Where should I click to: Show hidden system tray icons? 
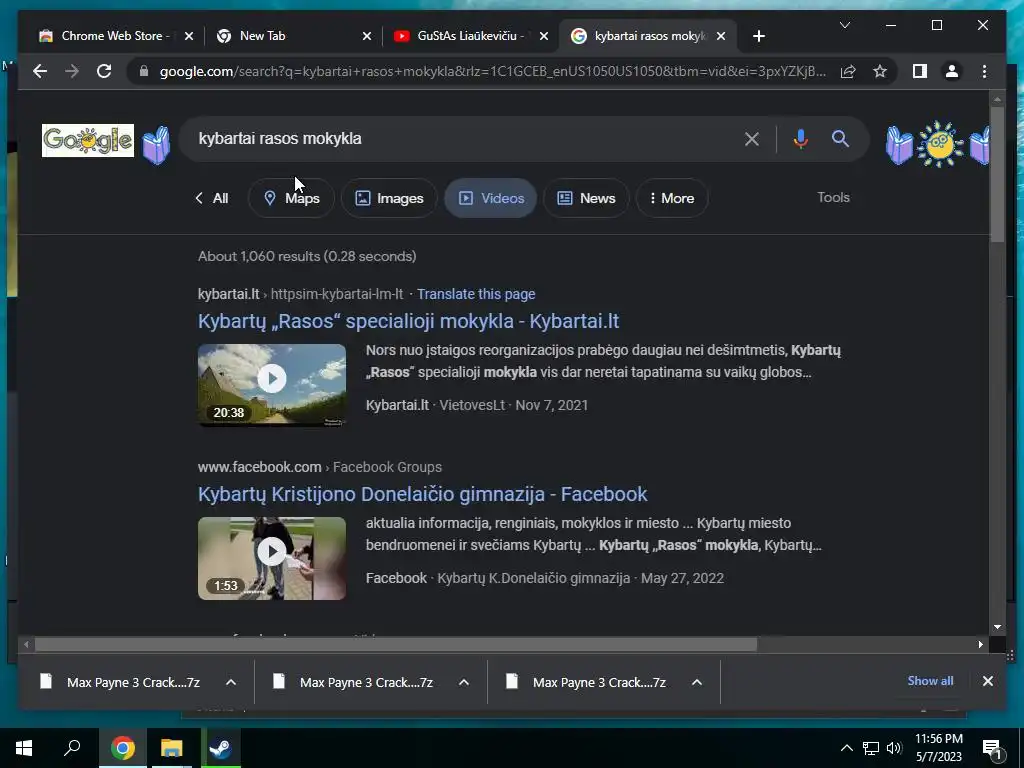pos(846,748)
